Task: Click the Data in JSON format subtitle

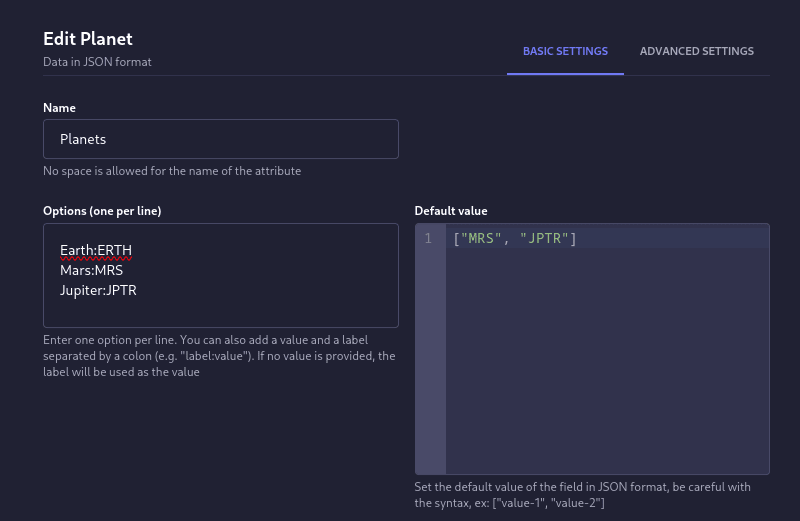Action: 97,62
